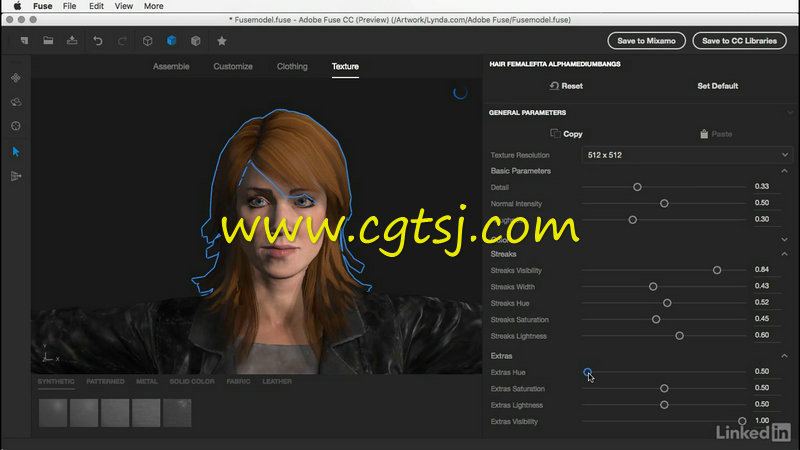Select the four-diamond move tool in sidebar
800x450 pixels.
(16, 78)
